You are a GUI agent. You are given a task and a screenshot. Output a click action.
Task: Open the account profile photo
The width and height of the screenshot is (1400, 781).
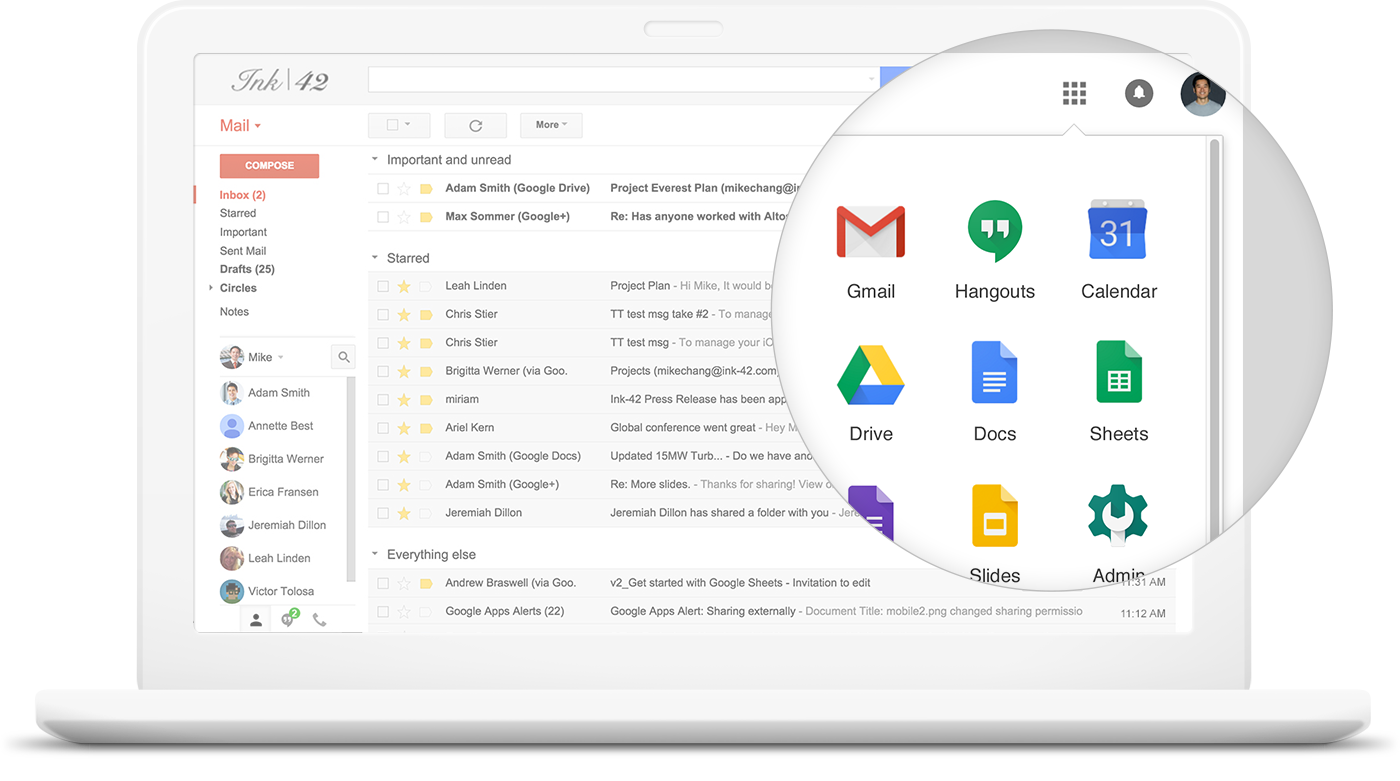(1202, 94)
